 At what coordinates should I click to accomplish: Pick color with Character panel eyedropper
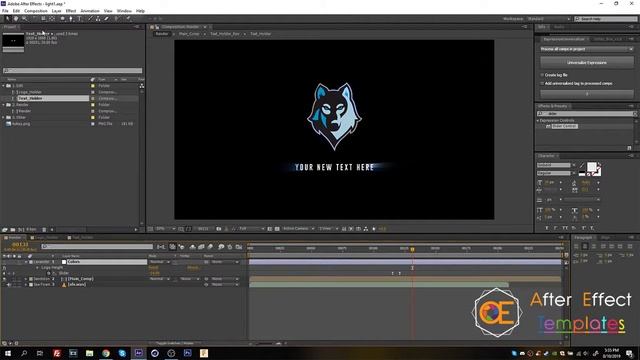pos(582,165)
